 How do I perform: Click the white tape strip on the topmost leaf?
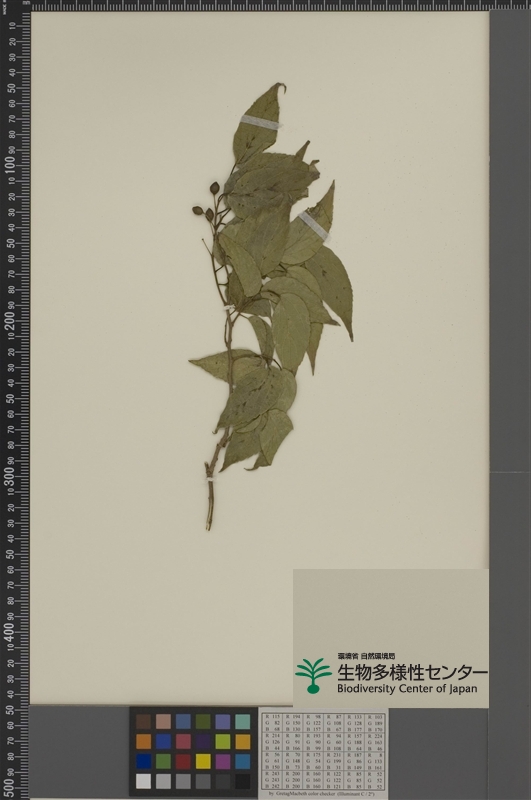point(261,122)
